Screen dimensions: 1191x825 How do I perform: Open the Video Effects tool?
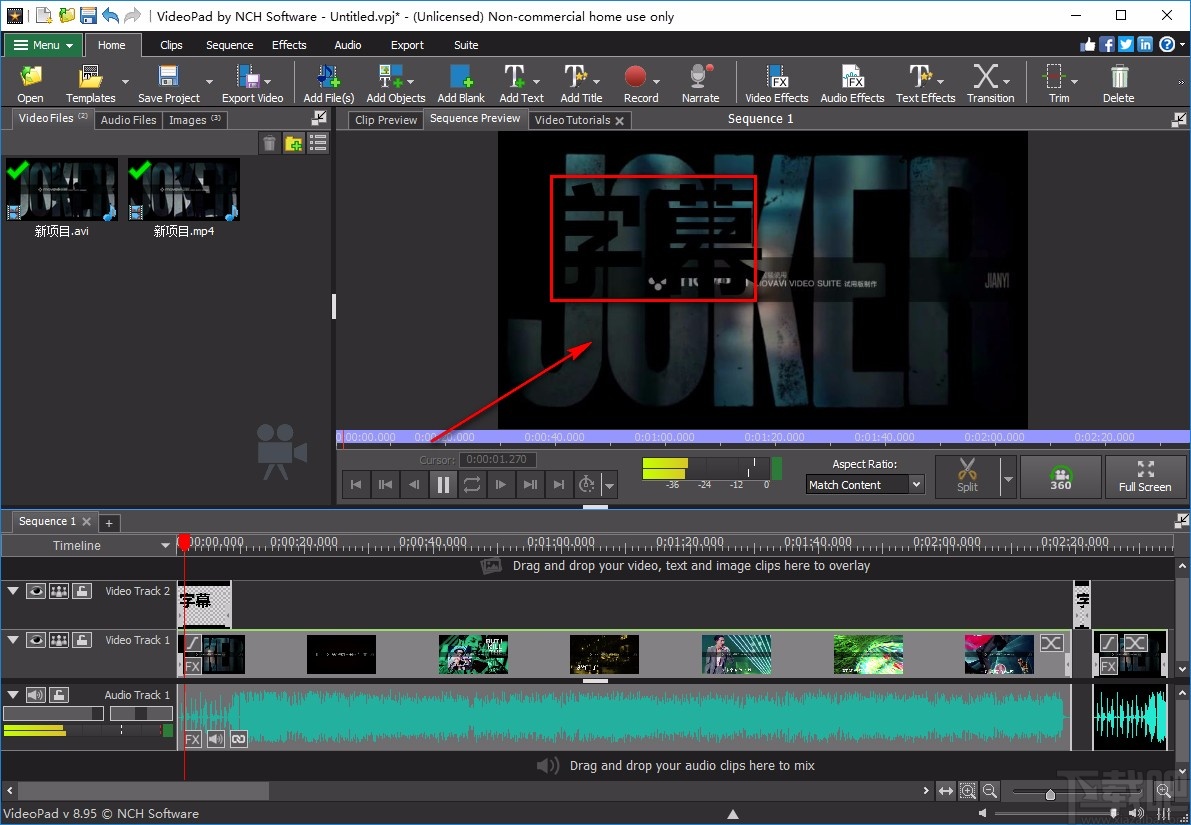[x=776, y=83]
